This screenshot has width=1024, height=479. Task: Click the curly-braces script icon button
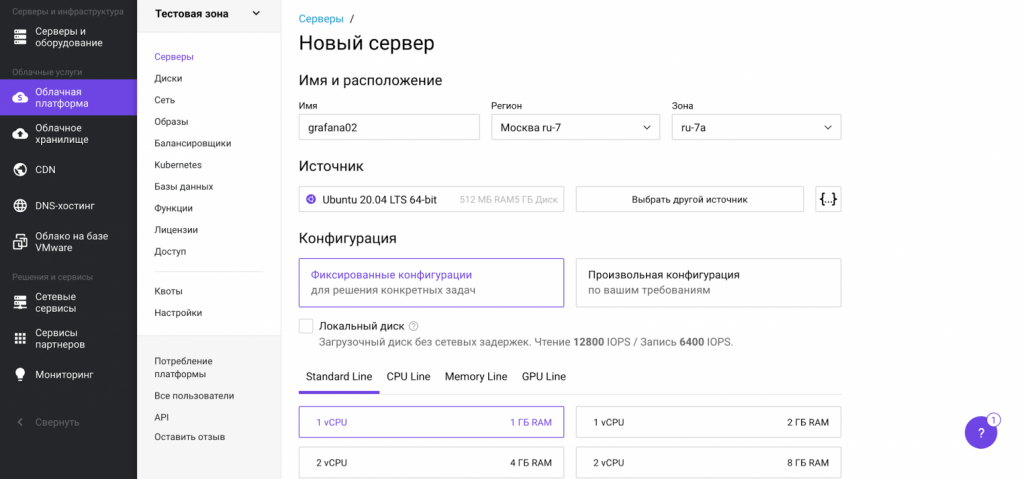point(828,199)
